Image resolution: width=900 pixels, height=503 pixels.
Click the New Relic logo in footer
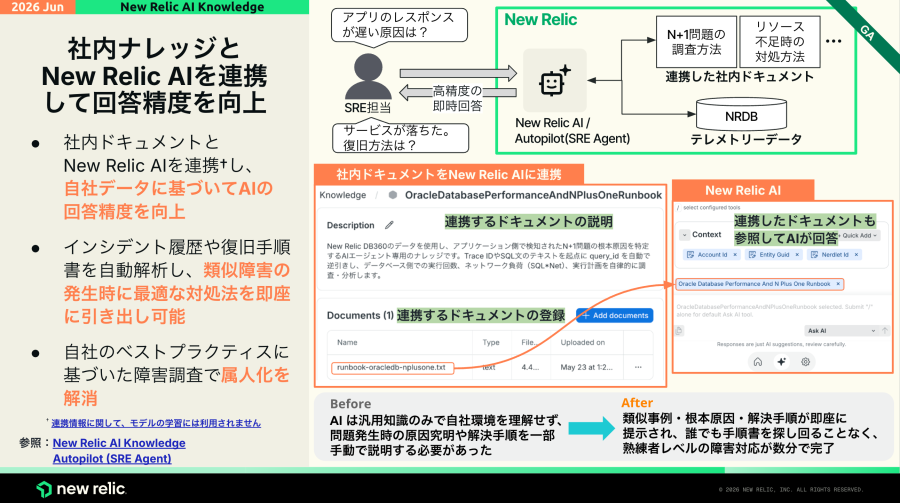81,489
